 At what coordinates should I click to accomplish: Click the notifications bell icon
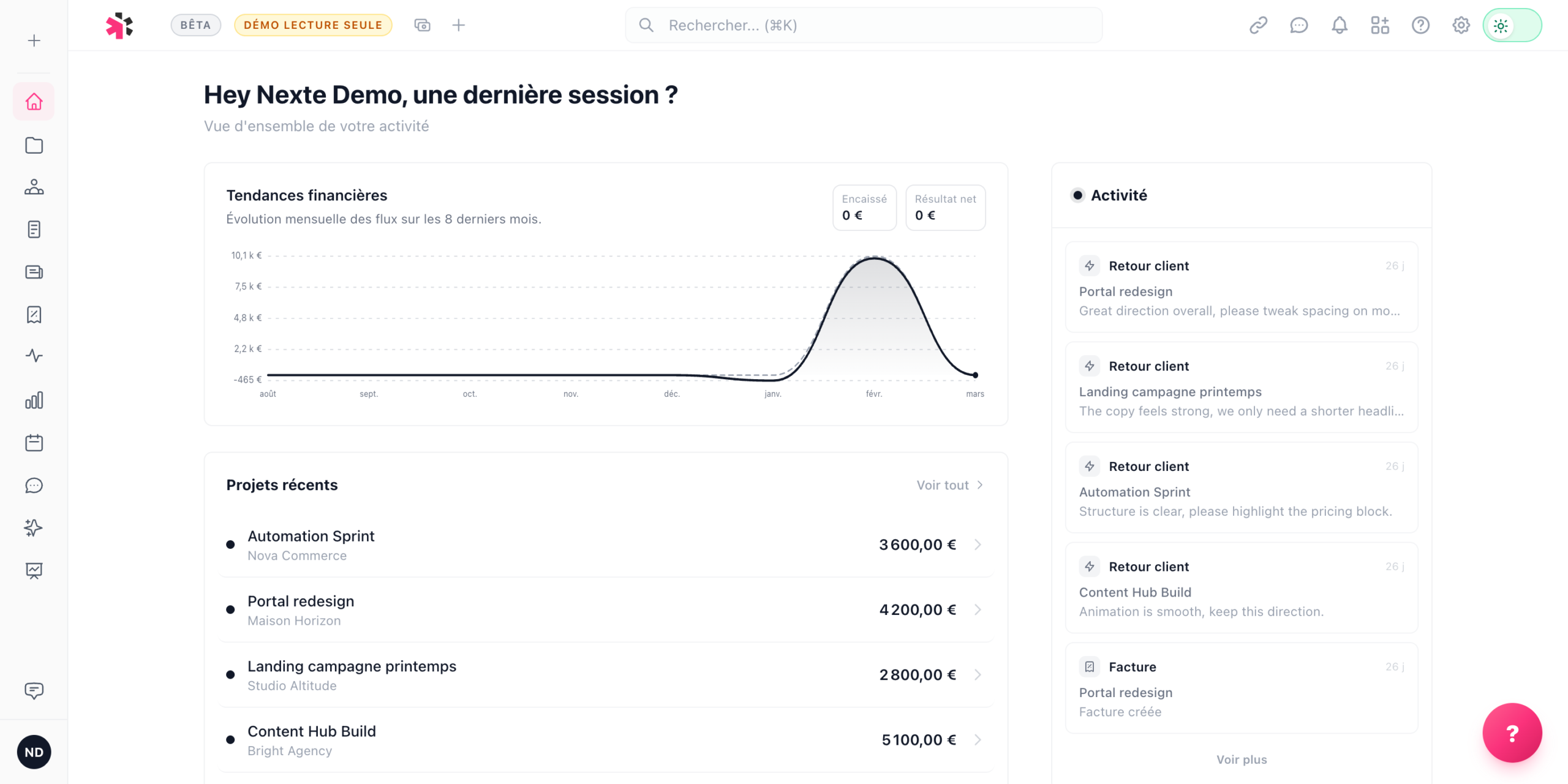tap(1339, 25)
